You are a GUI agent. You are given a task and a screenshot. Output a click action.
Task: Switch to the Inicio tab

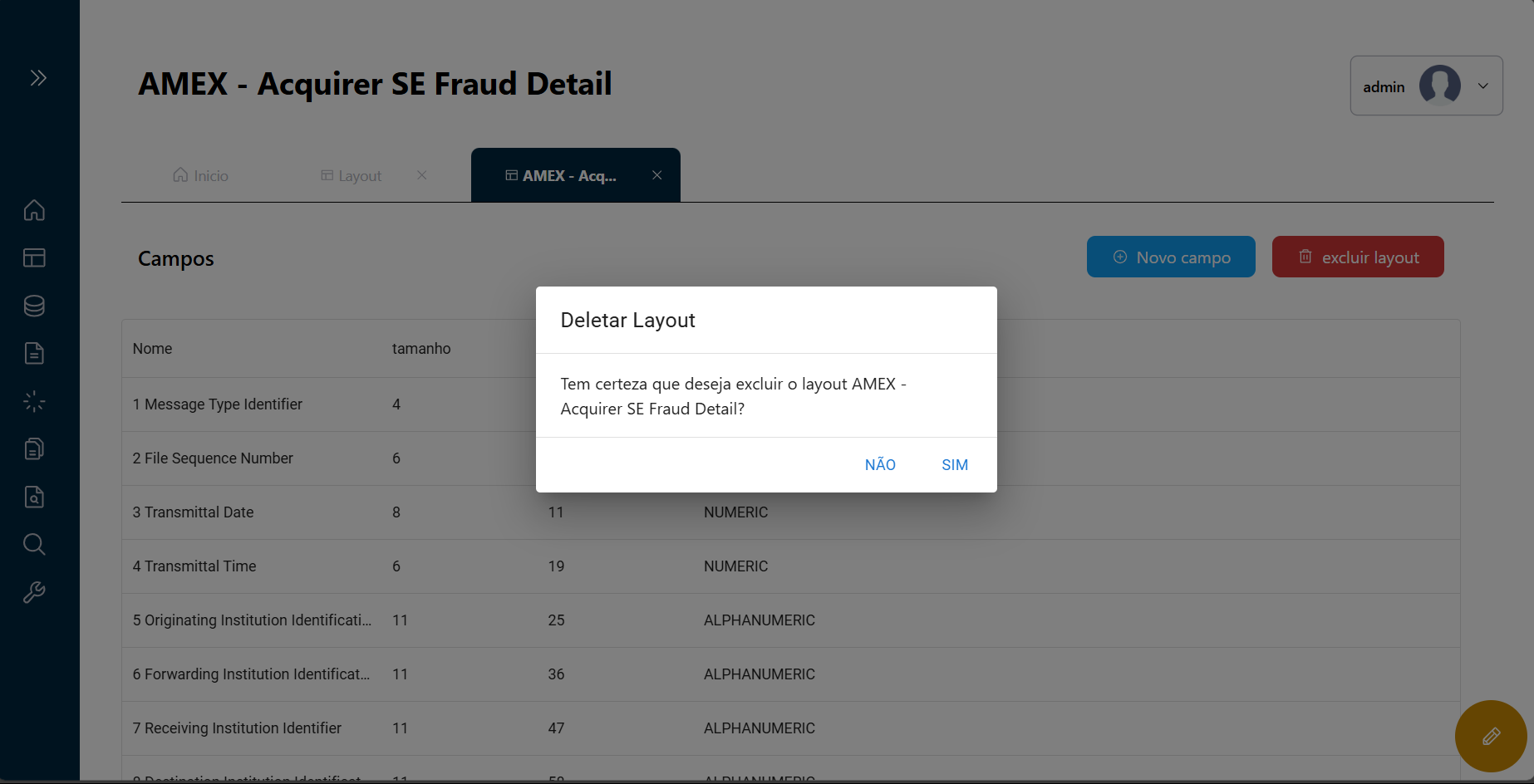[x=200, y=176]
